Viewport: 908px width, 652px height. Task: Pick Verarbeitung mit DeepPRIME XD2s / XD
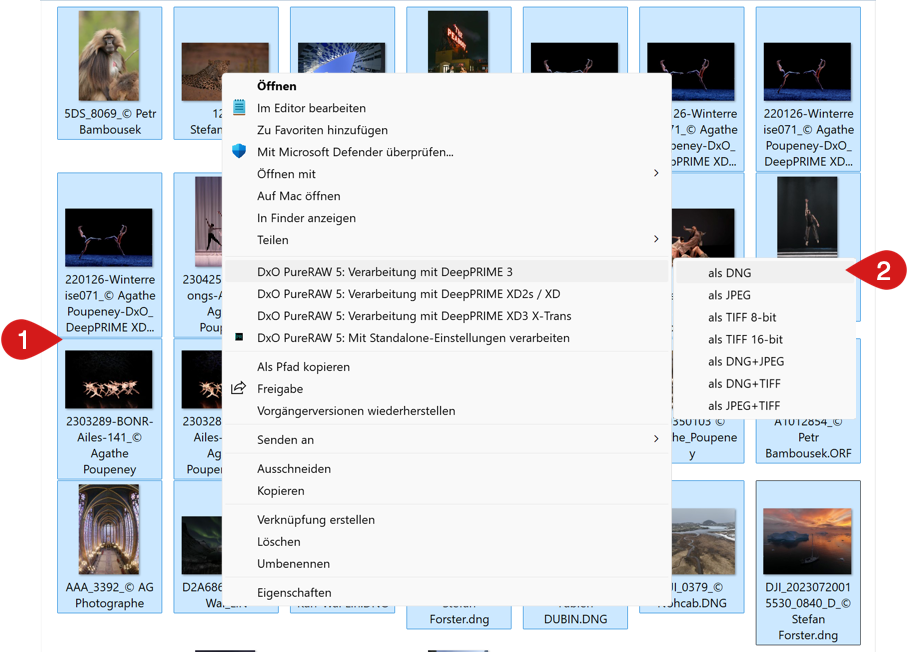tap(409, 294)
